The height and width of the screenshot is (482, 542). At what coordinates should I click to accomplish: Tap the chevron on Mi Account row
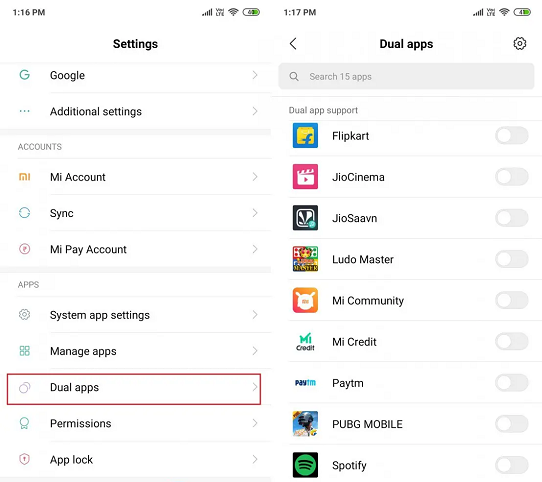click(x=255, y=177)
